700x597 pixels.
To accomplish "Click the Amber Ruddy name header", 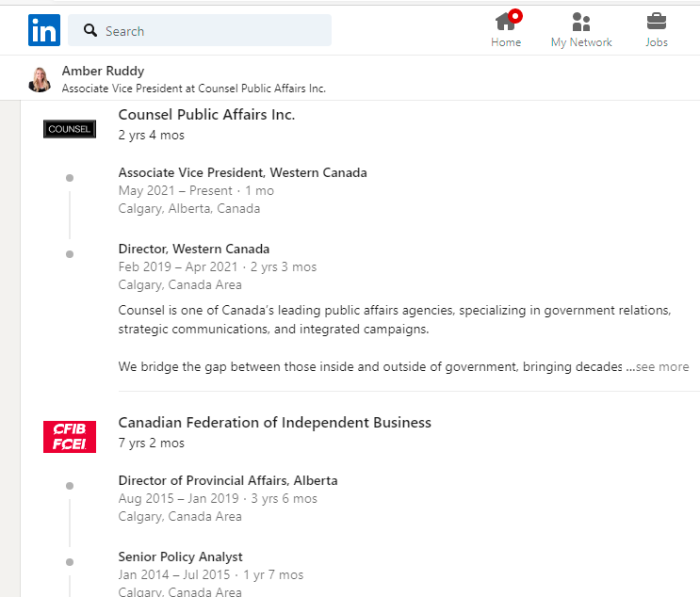I will [103, 71].
